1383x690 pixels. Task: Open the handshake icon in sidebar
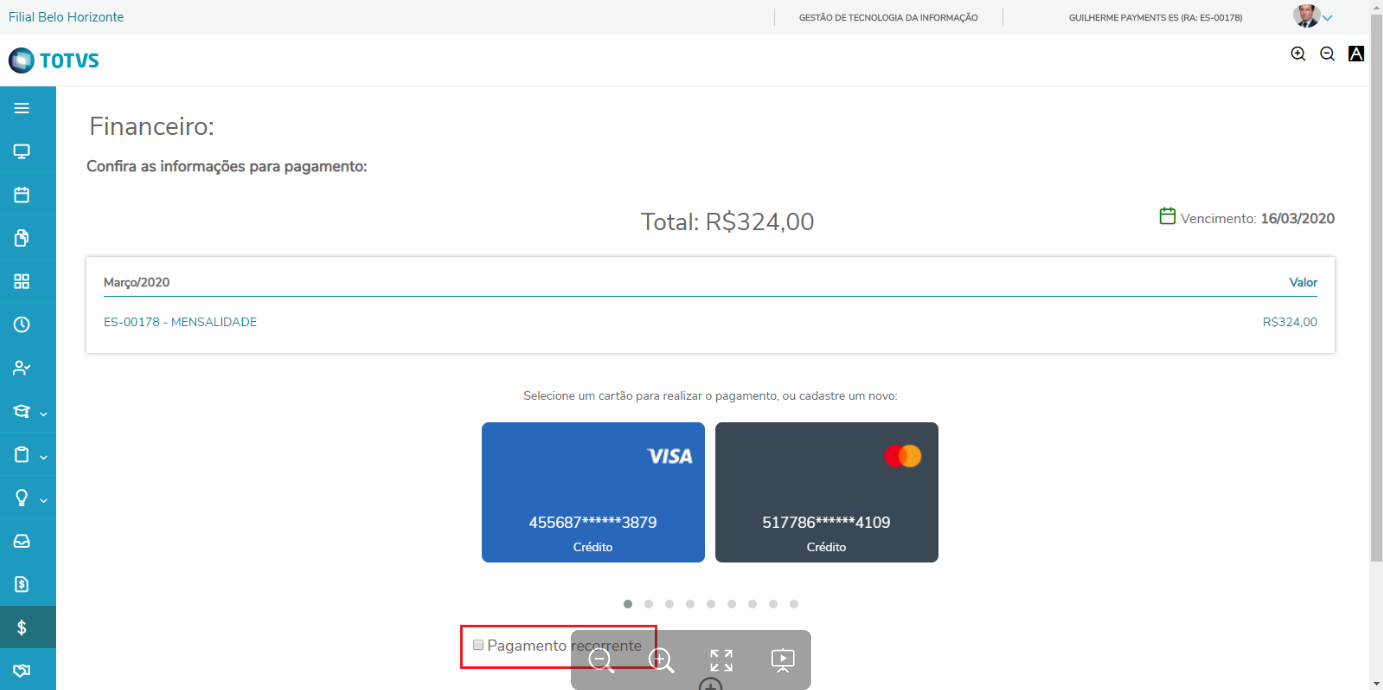[x=21, y=670]
